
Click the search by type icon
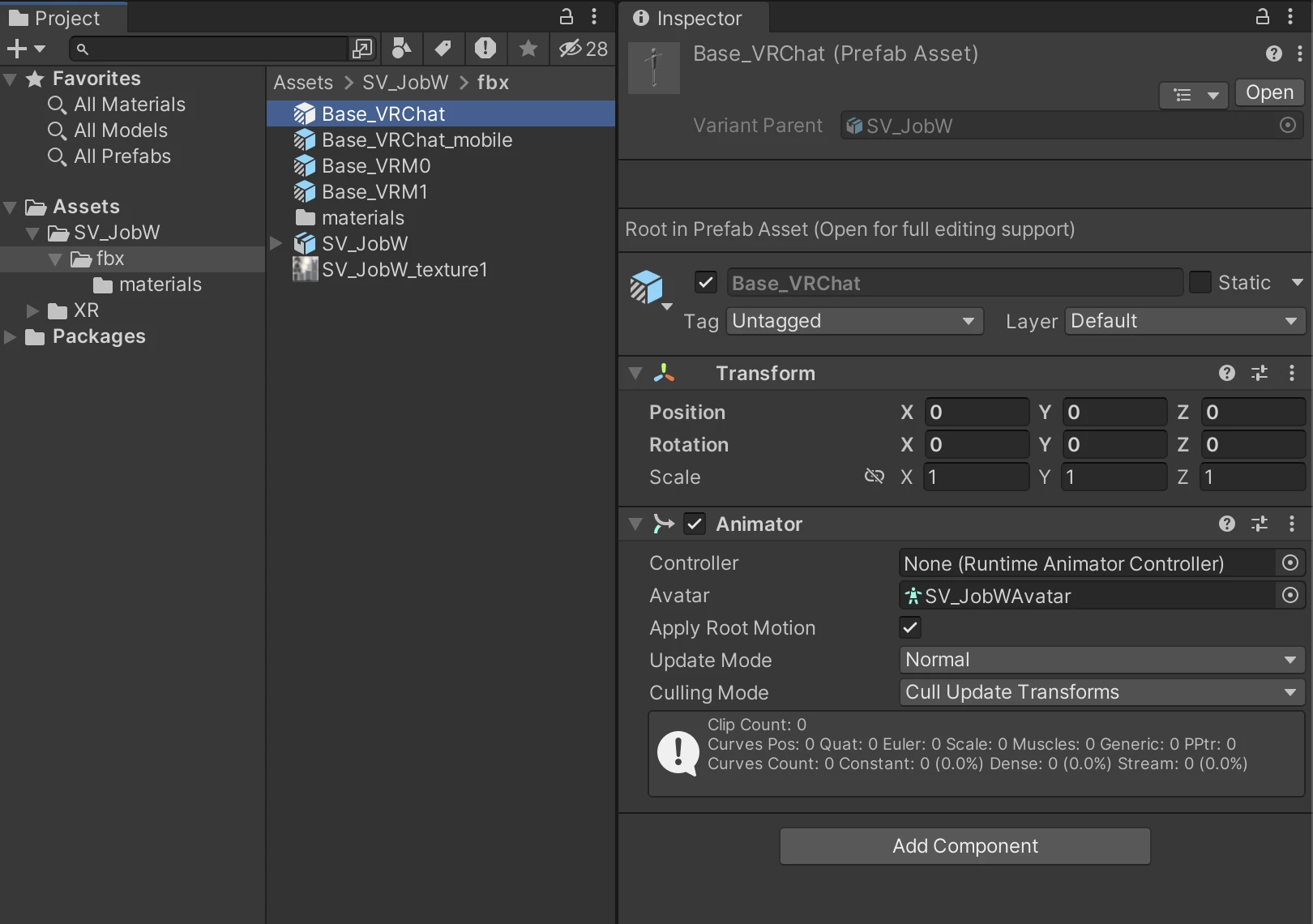[x=401, y=49]
